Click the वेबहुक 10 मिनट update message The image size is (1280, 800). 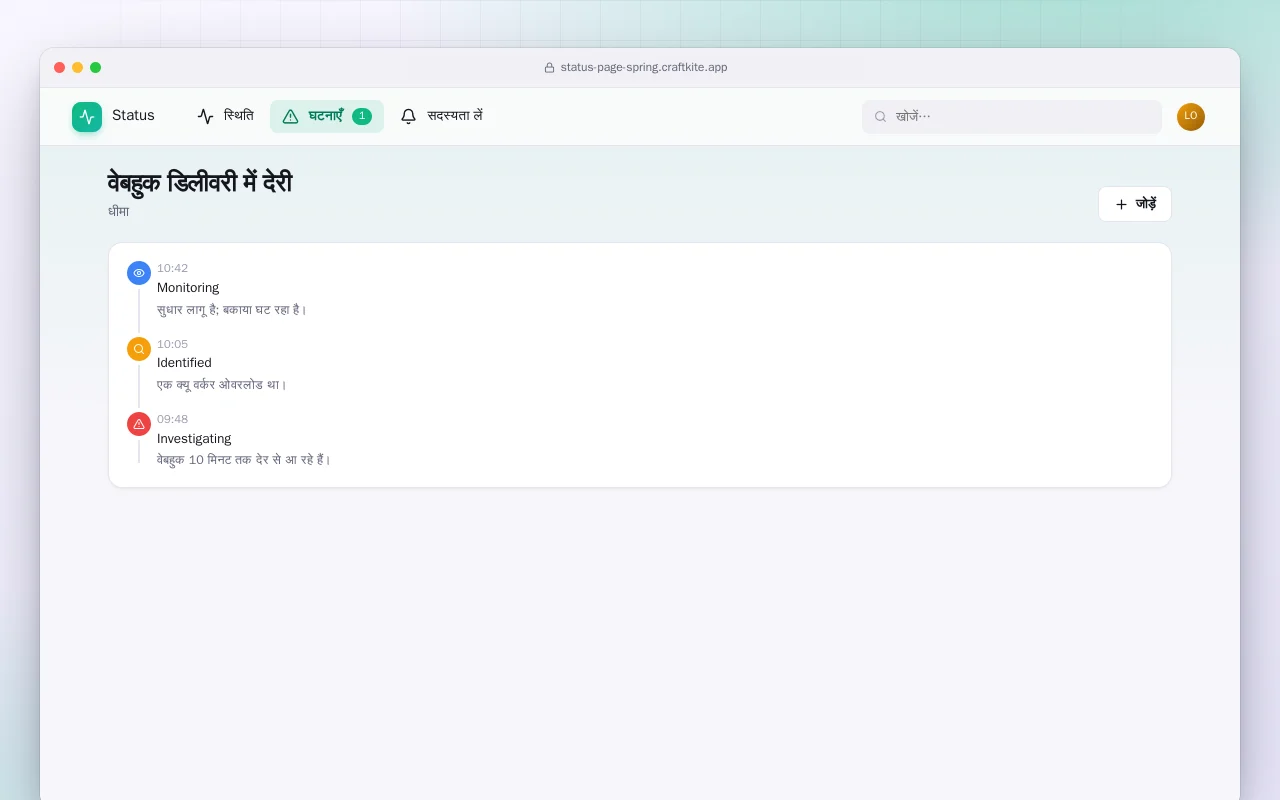pos(244,460)
